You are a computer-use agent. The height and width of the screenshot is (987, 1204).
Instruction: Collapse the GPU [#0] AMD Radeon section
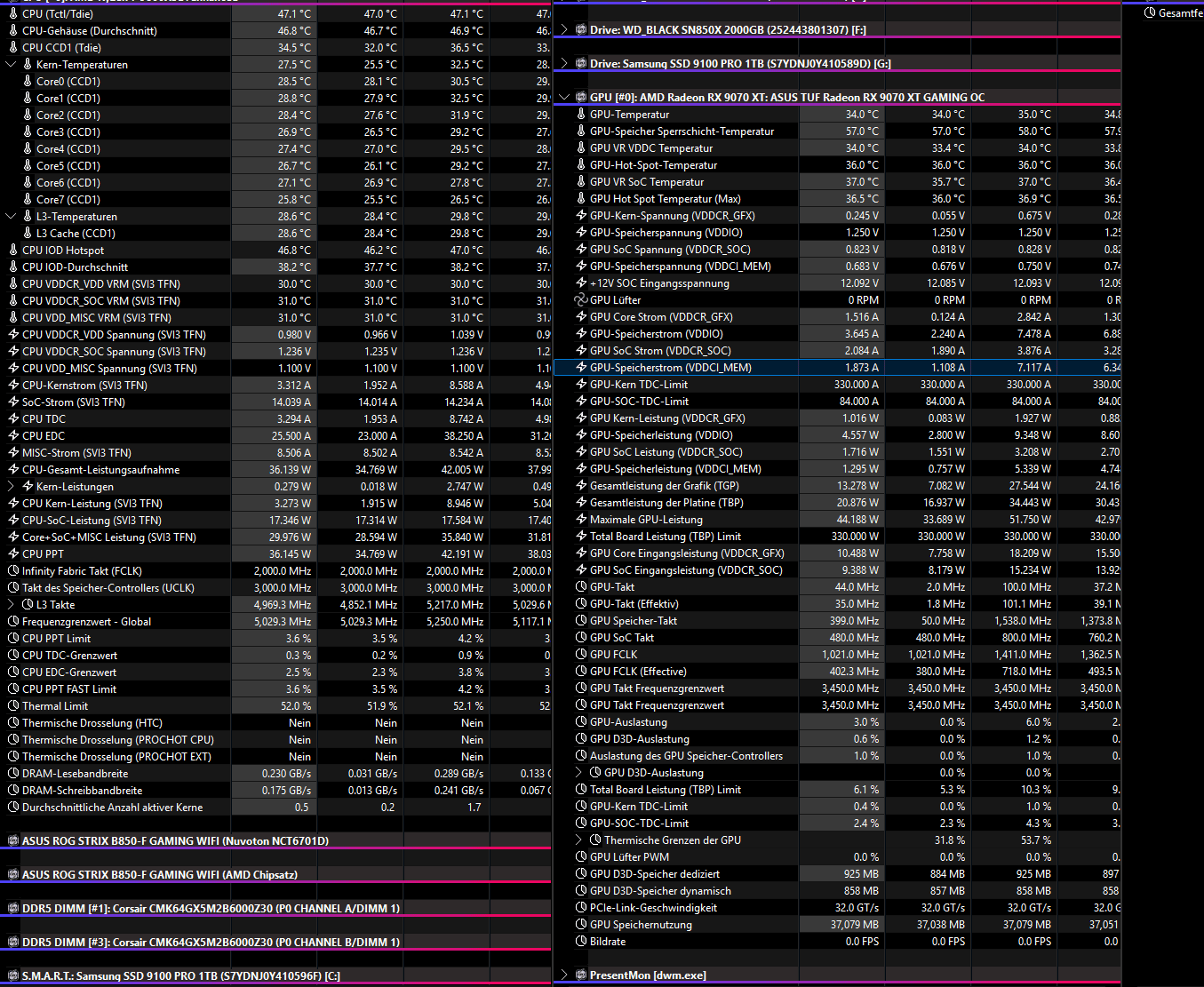tap(564, 98)
